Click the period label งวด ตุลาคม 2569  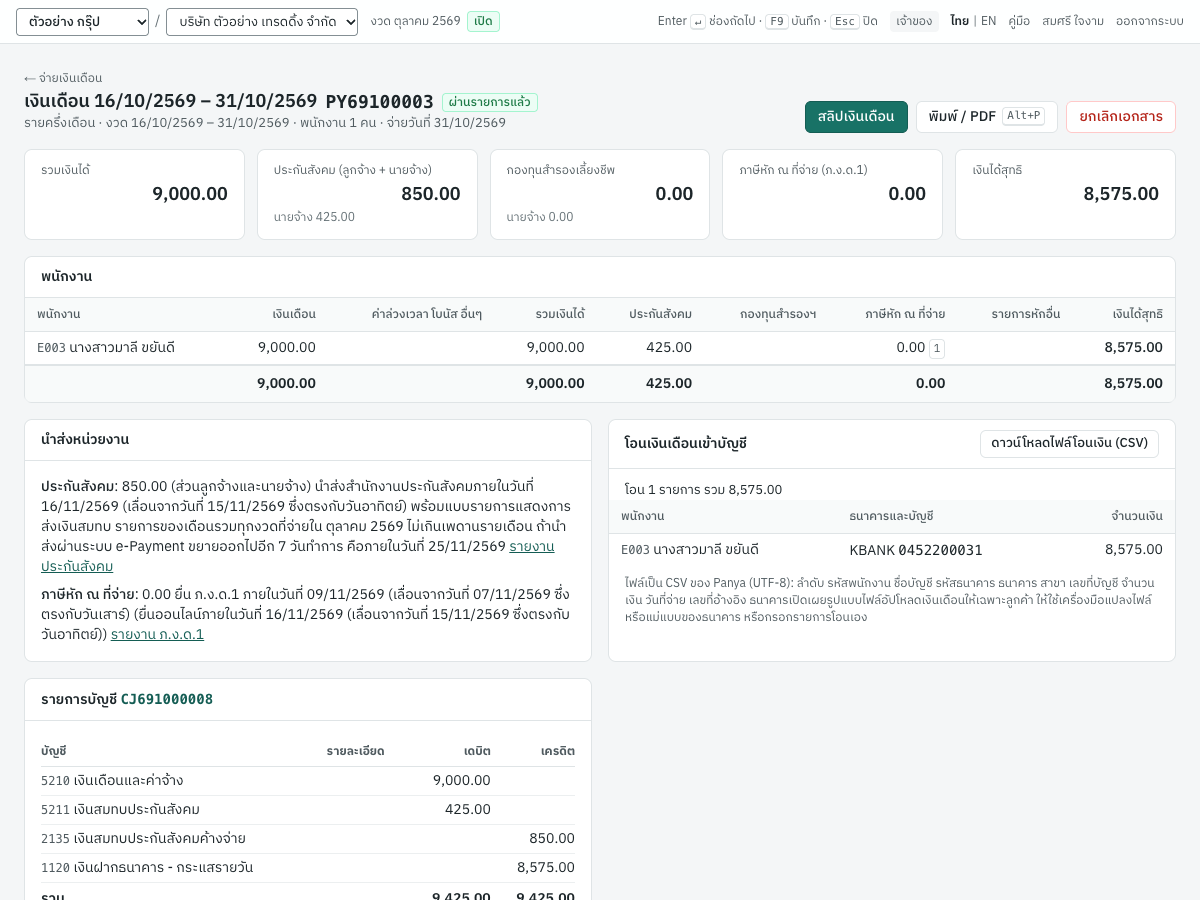click(415, 21)
